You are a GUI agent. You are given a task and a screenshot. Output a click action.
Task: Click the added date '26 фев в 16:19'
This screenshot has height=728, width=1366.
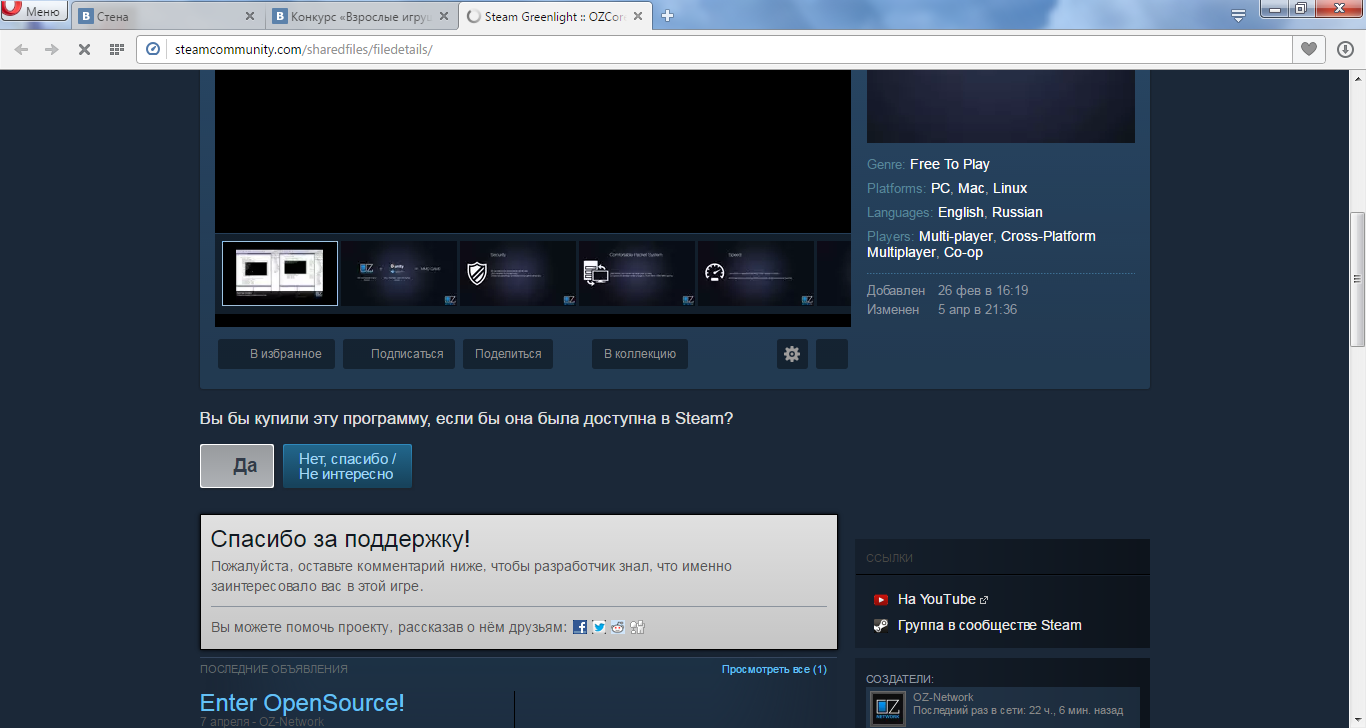(x=983, y=290)
